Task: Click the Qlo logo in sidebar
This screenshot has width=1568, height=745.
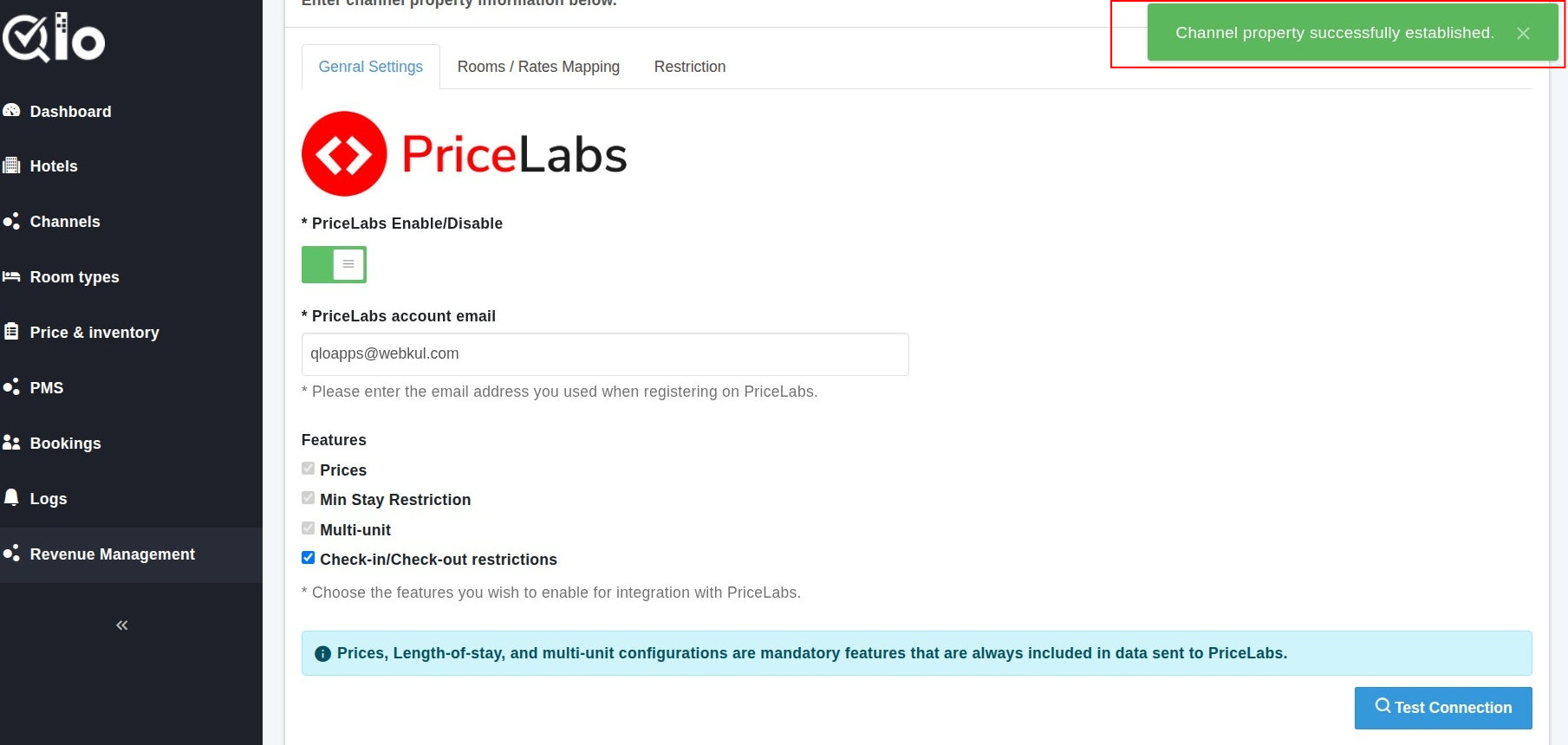Action: click(x=54, y=38)
